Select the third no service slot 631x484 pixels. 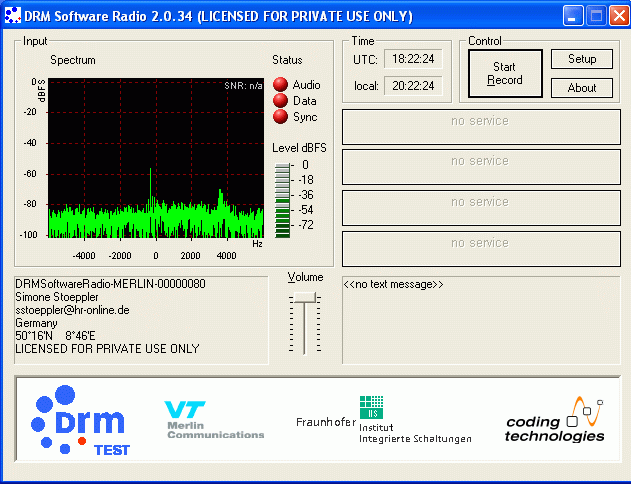click(x=481, y=208)
